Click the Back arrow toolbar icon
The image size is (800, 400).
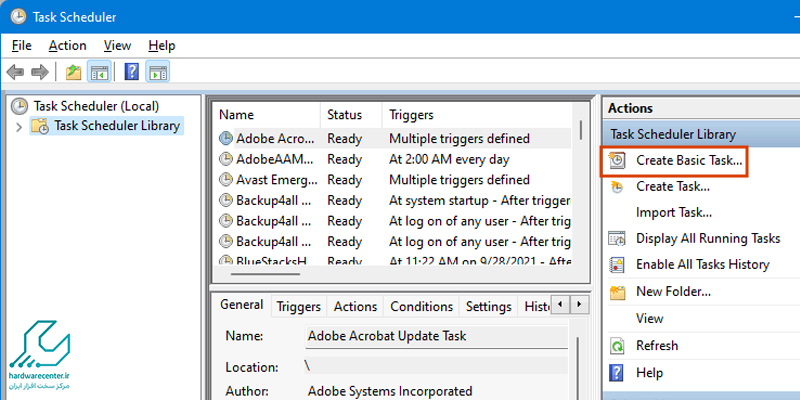coord(15,72)
